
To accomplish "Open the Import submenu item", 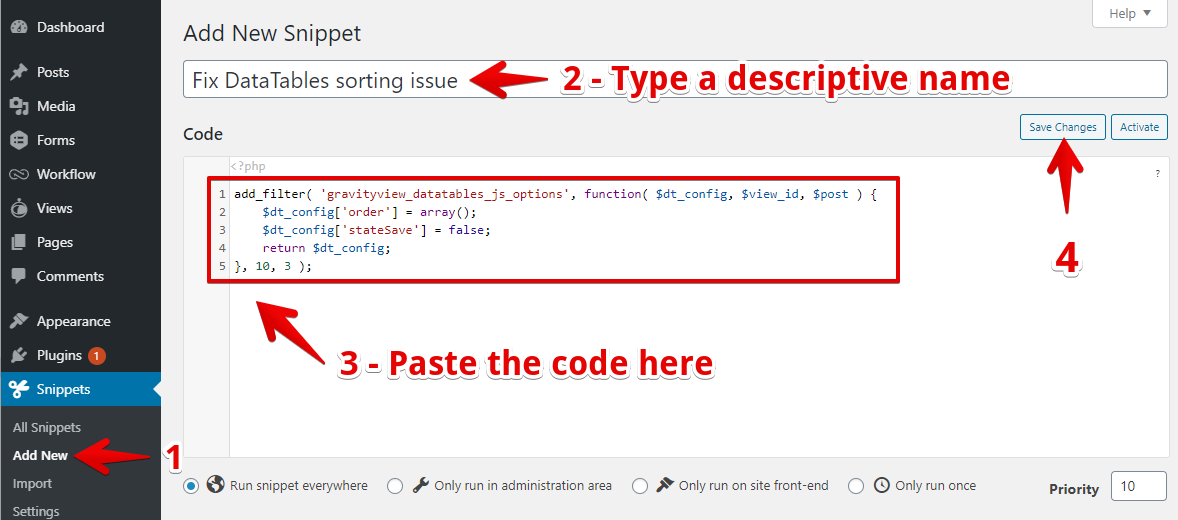I will tap(32, 484).
